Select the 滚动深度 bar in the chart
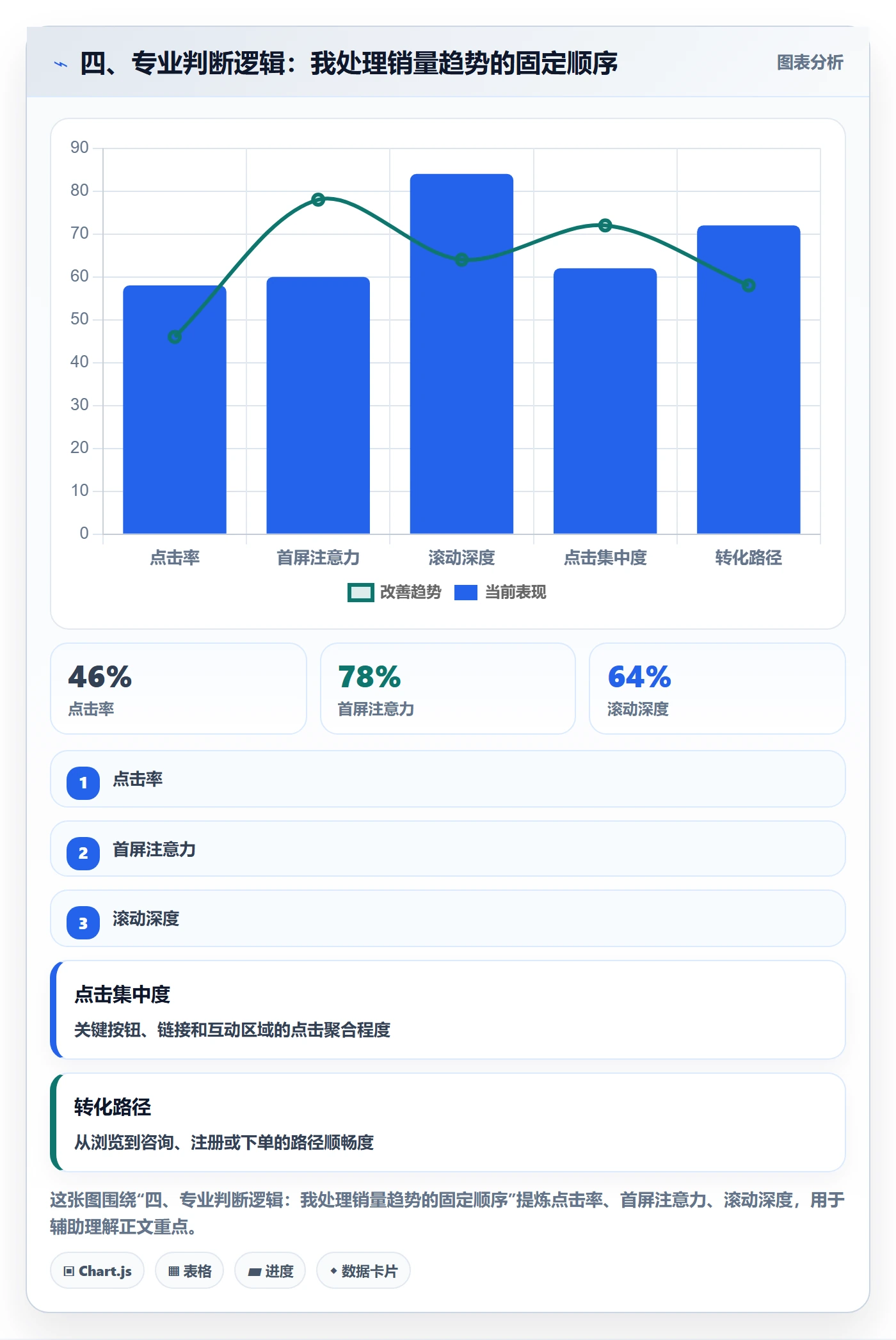Screen dimensions: 896x1340 point(461,354)
